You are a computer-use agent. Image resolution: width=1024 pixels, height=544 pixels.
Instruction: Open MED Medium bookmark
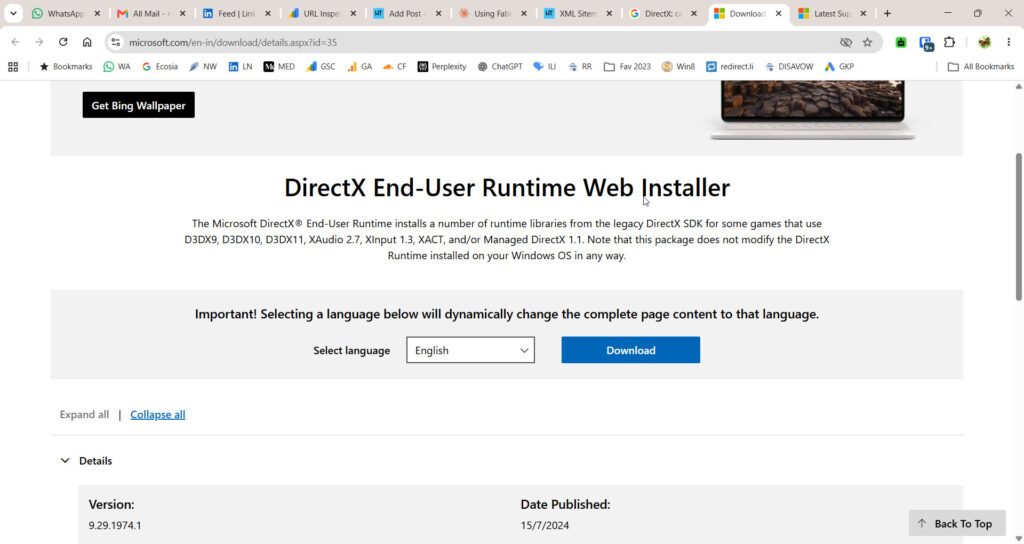click(279, 67)
